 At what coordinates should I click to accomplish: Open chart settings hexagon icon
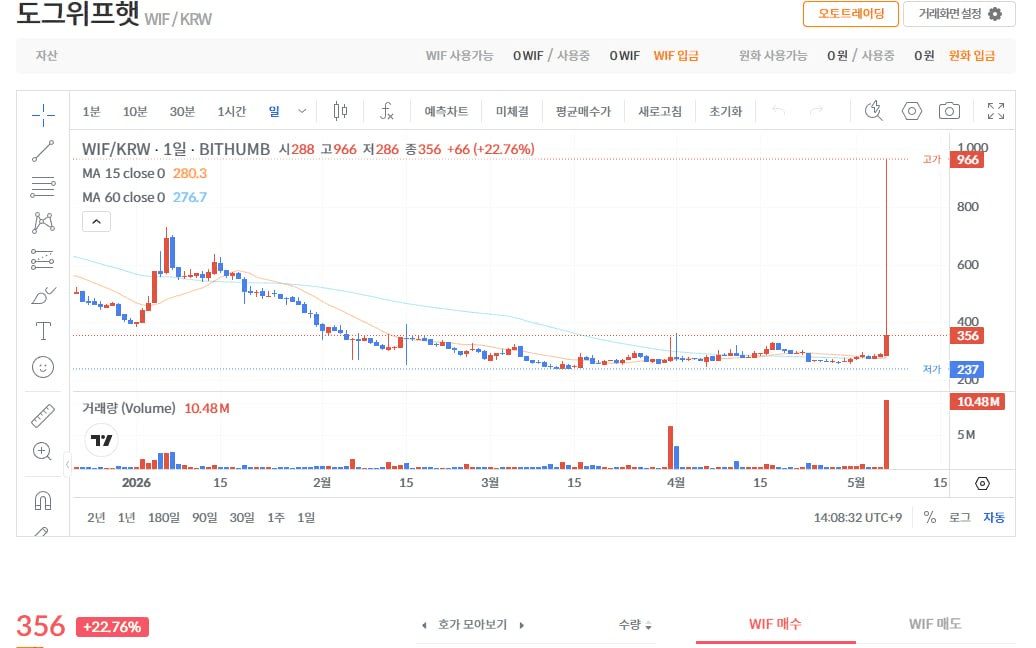[x=912, y=111]
